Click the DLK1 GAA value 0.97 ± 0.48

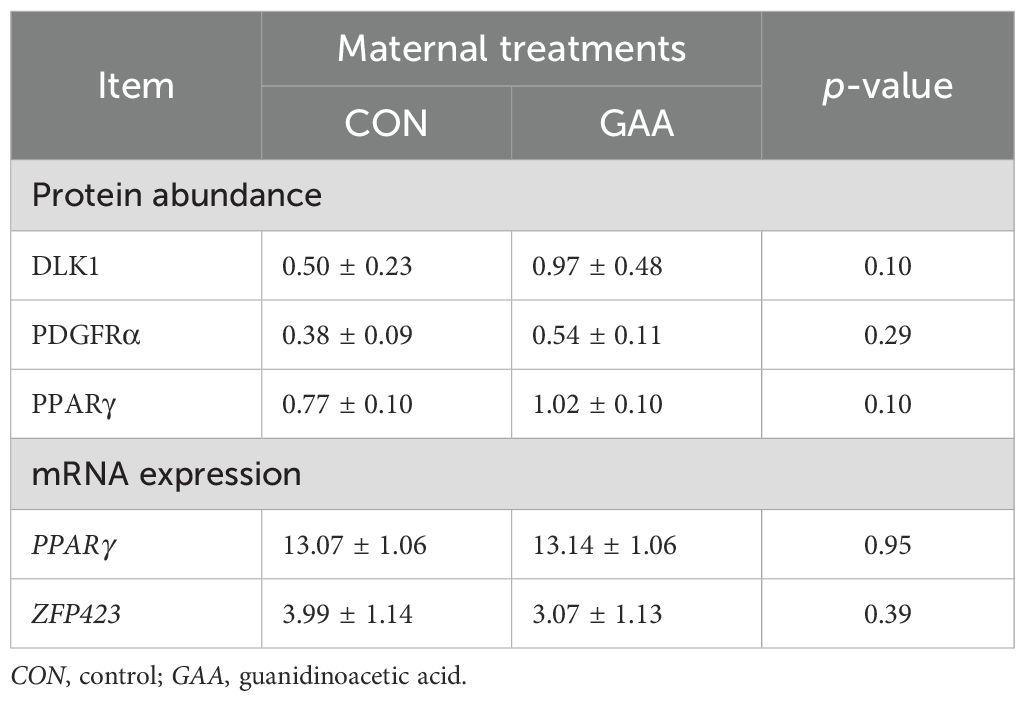[x=594, y=265]
